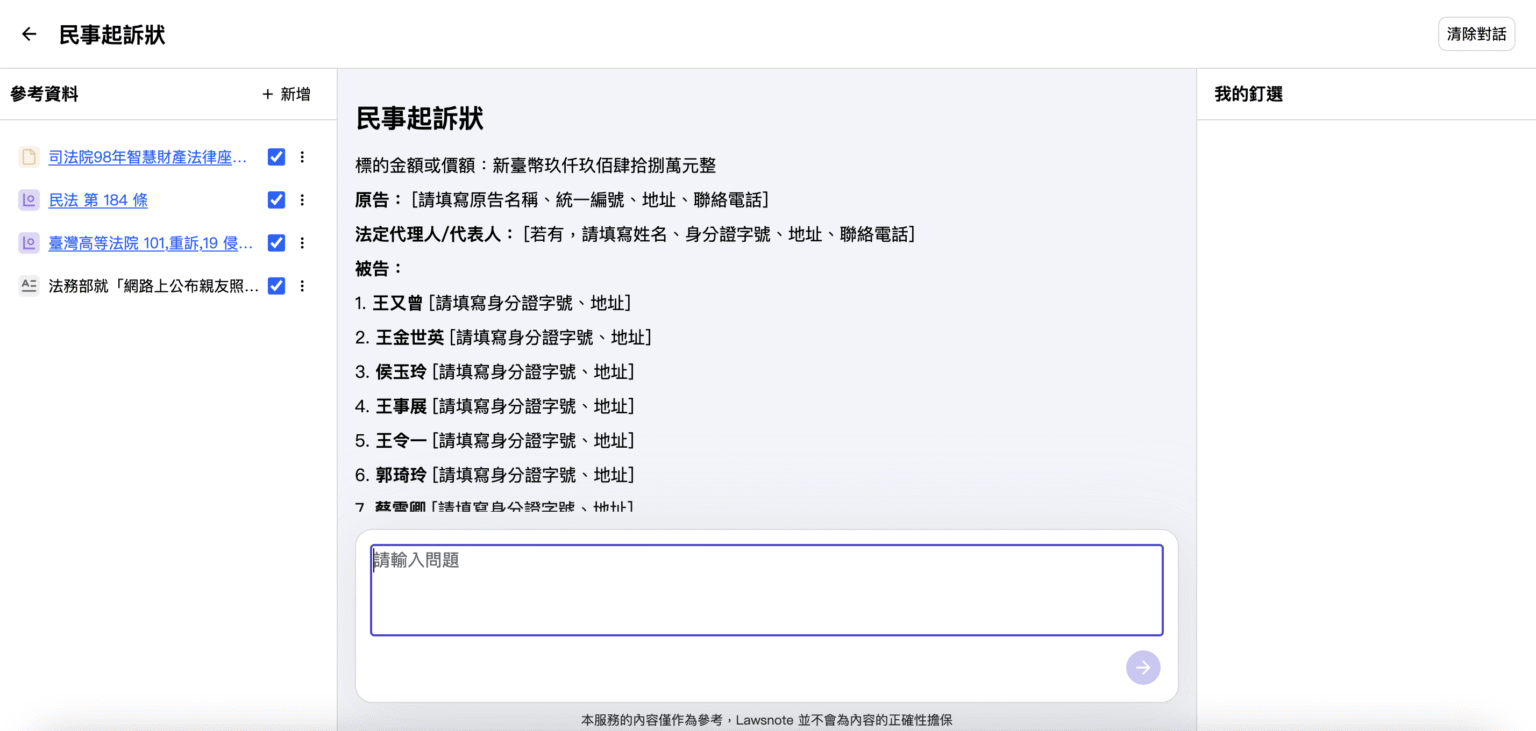
Task: Click the document icon beside 司法院98年 reference
Action: pyautogui.click(x=28, y=157)
